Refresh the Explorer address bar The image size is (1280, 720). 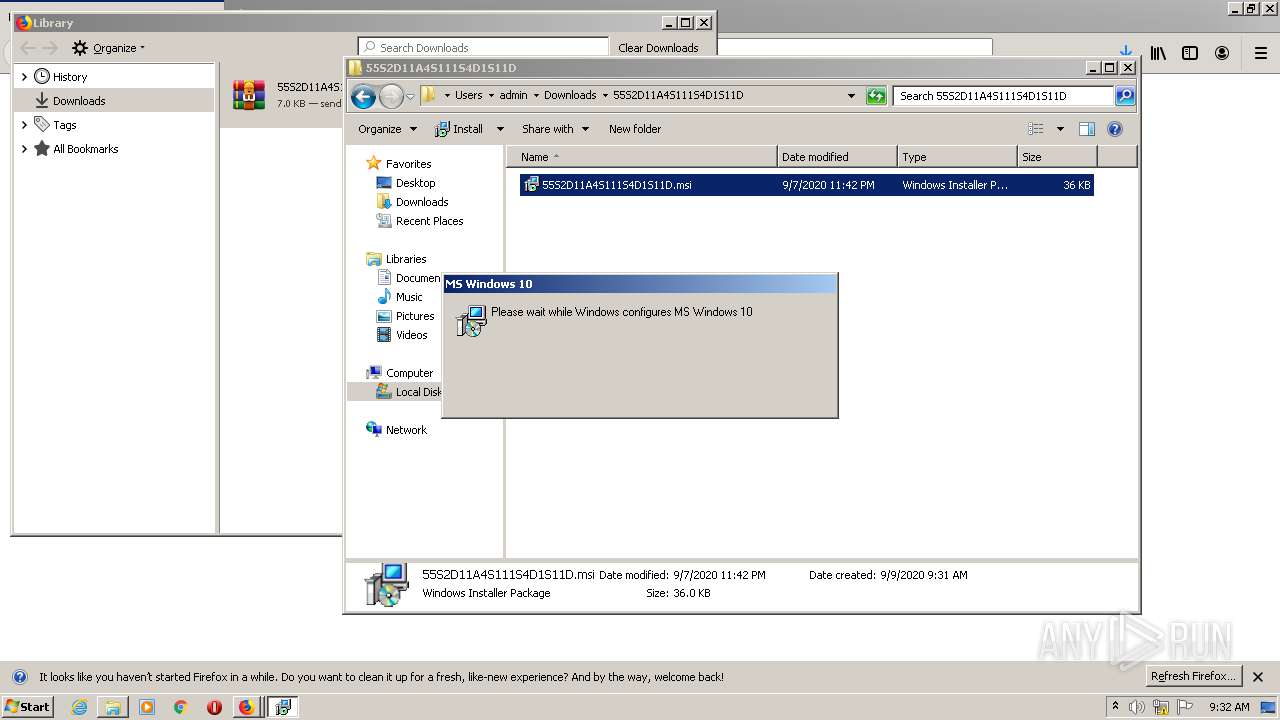coord(876,96)
